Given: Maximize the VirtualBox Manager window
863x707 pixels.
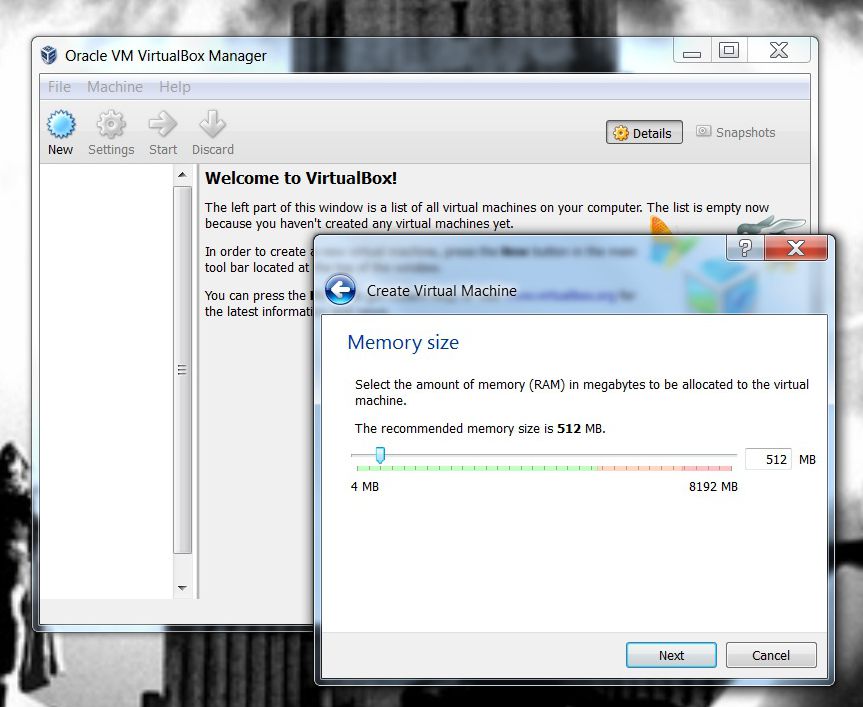Looking at the screenshot, I should point(729,51).
